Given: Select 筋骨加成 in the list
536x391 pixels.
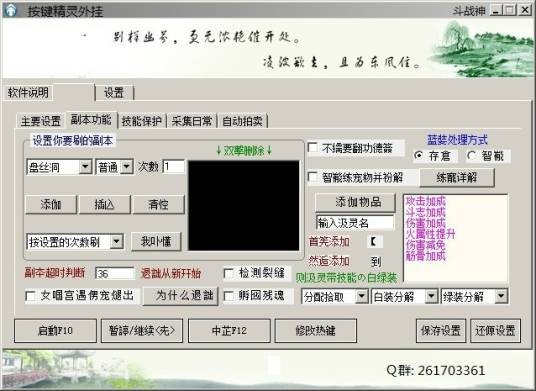Looking at the screenshot, I should [426, 256].
